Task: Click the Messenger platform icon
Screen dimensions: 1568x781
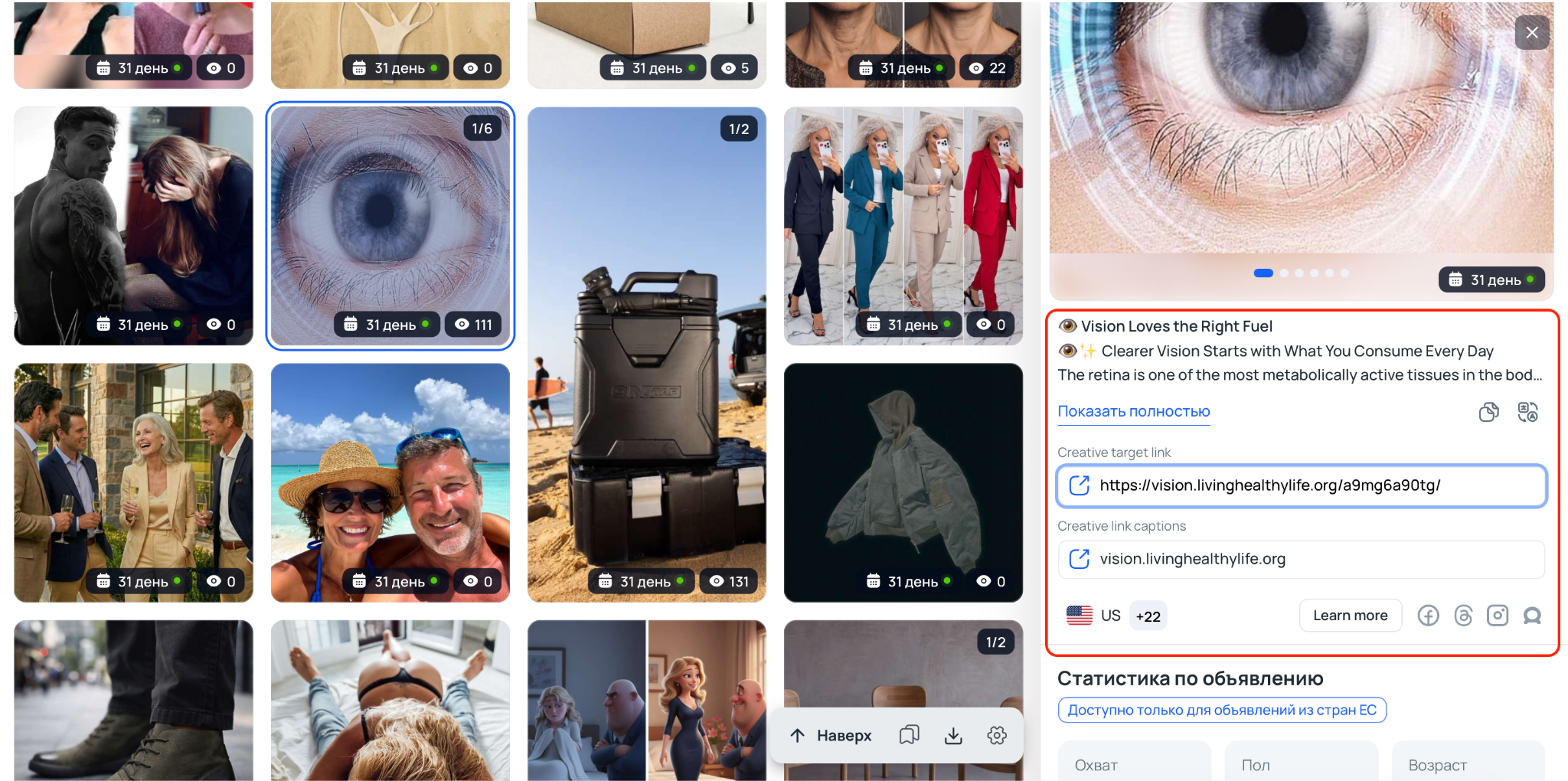Action: coord(1532,616)
